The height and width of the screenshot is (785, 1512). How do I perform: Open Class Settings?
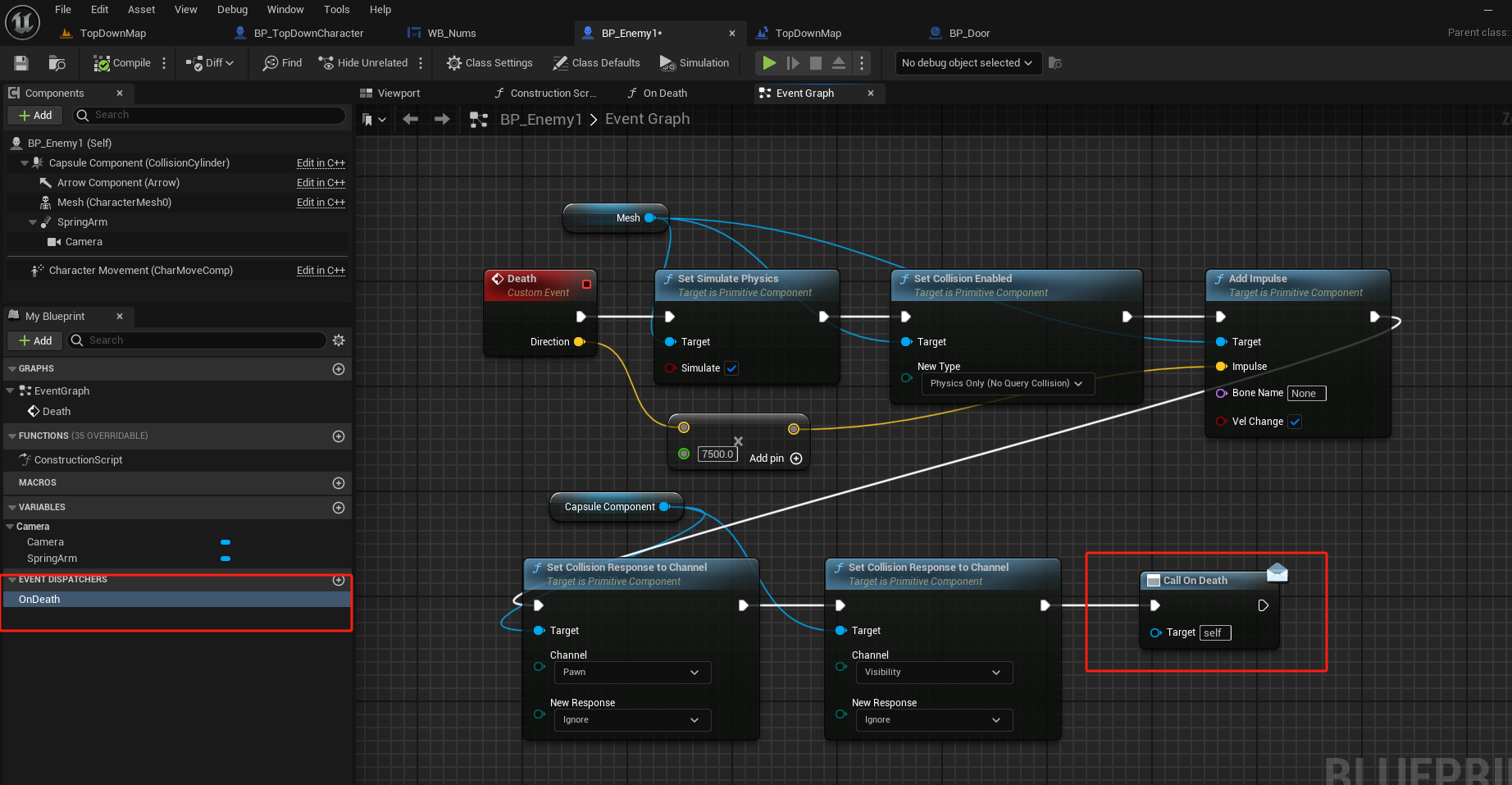tap(490, 63)
